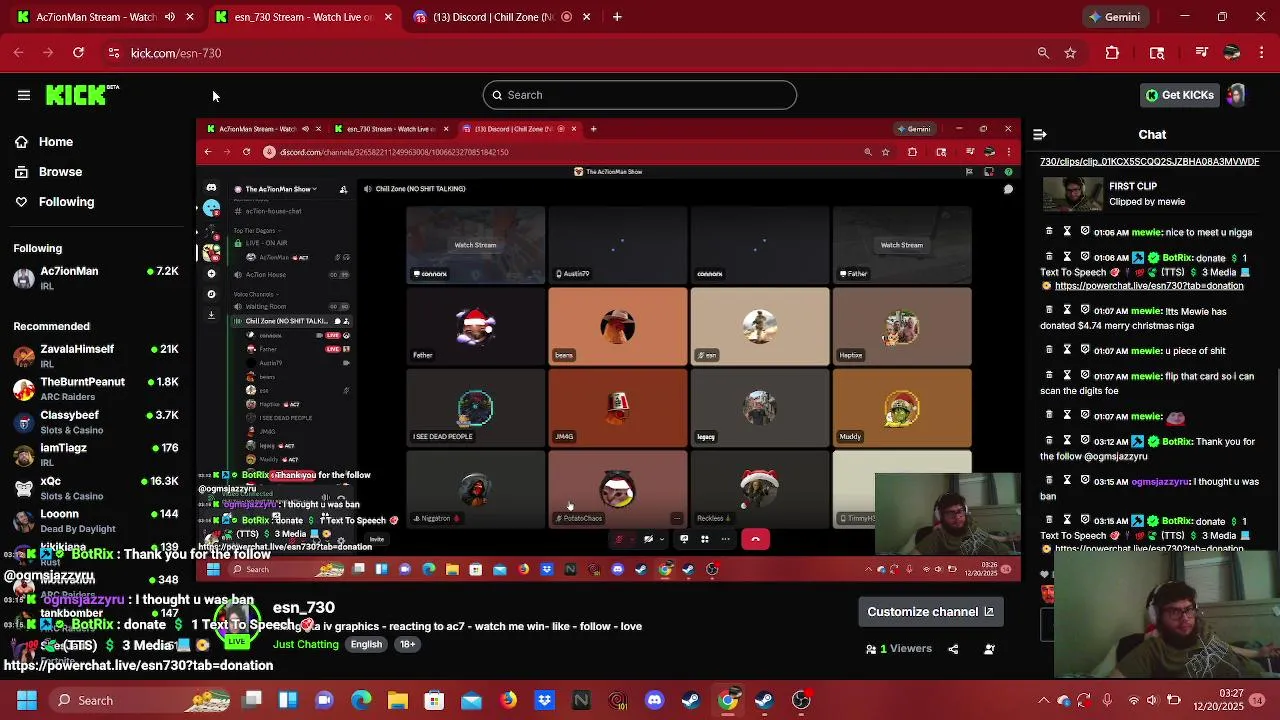Image resolution: width=1280 pixels, height=720 pixels.
Task: Open the Get KICKs button
Action: pyautogui.click(x=1180, y=95)
